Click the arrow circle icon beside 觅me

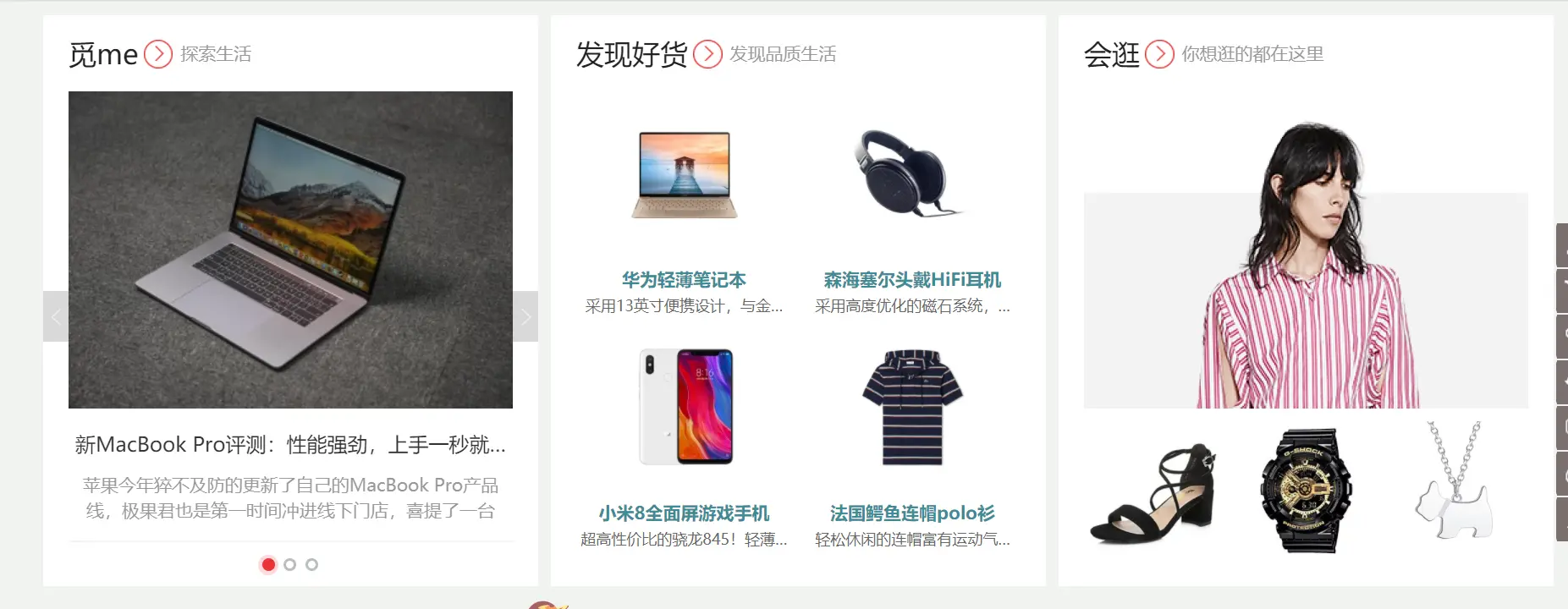coord(158,54)
